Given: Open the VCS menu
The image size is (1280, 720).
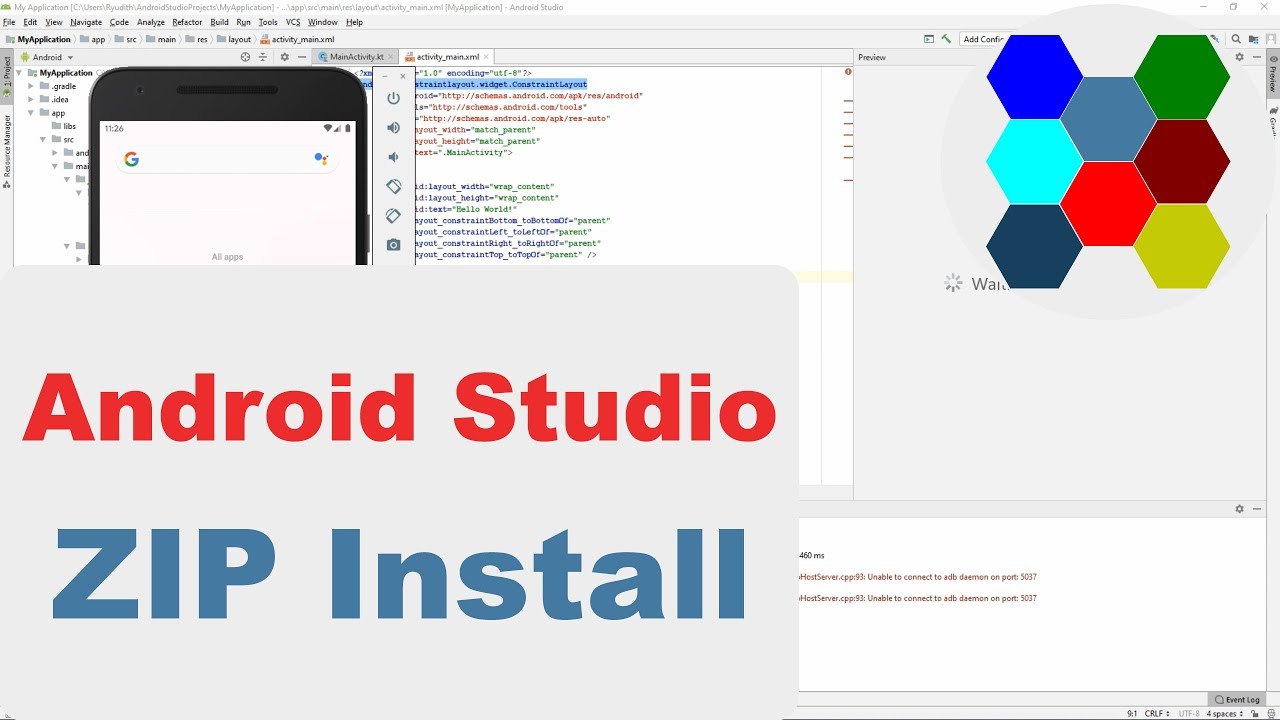Looking at the screenshot, I should coord(293,22).
